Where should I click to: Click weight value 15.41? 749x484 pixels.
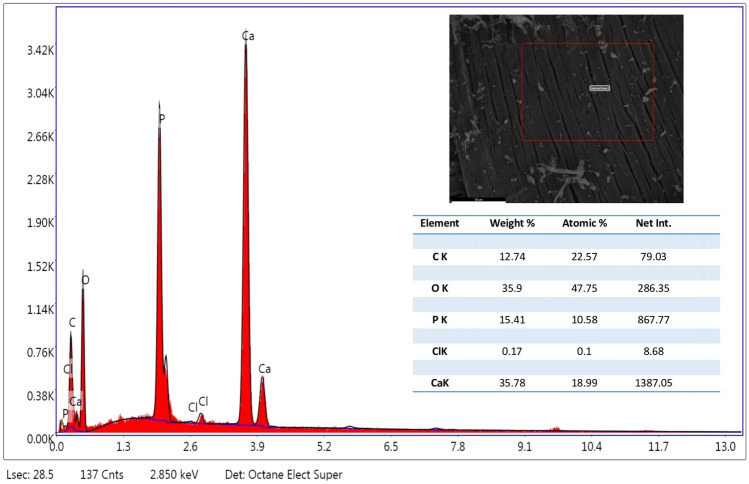[512, 320]
